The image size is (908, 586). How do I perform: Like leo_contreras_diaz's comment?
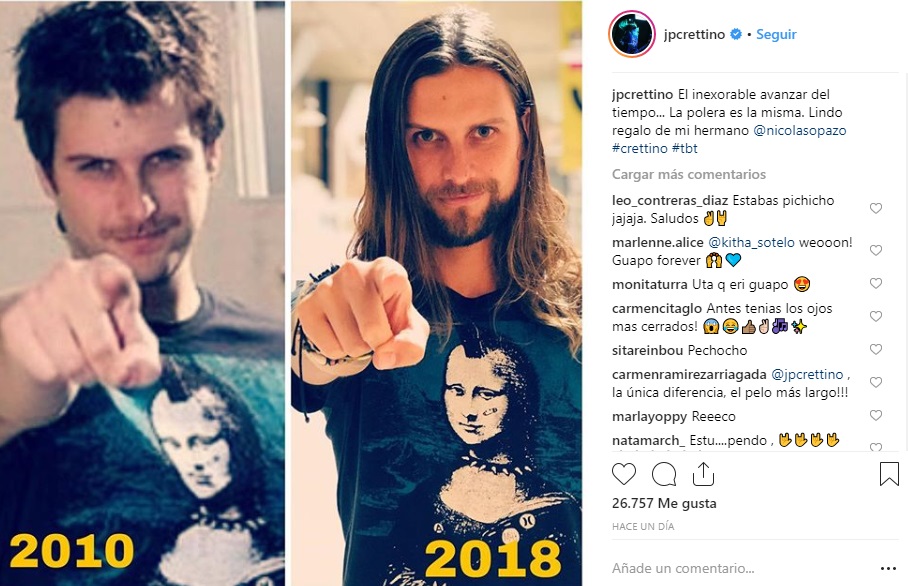click(x=876, y=208)
